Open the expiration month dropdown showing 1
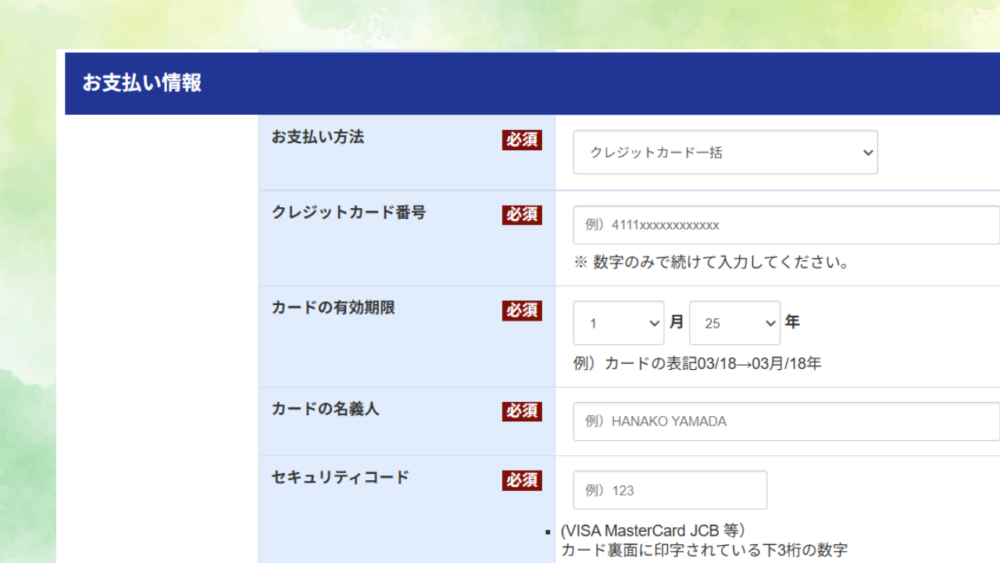1000x563 pixels. click(619, 323)
